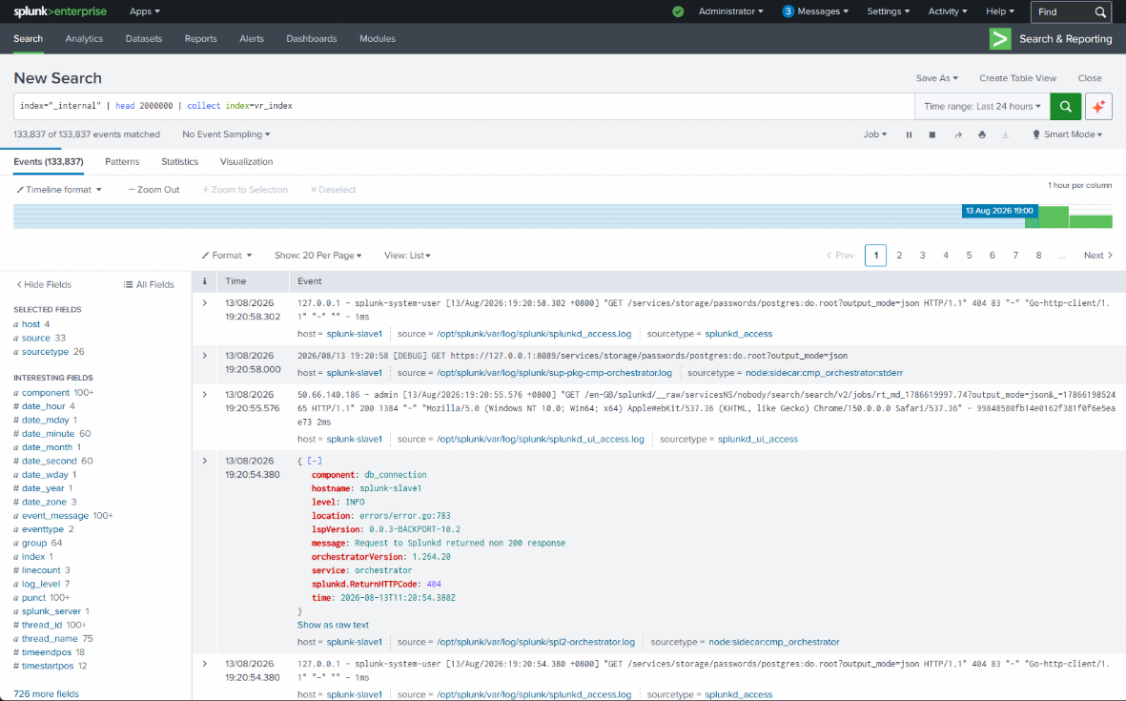The width and height of the screenshot is (1126, 701).
Task: Open the View: List dropdown
Action: 407,256
